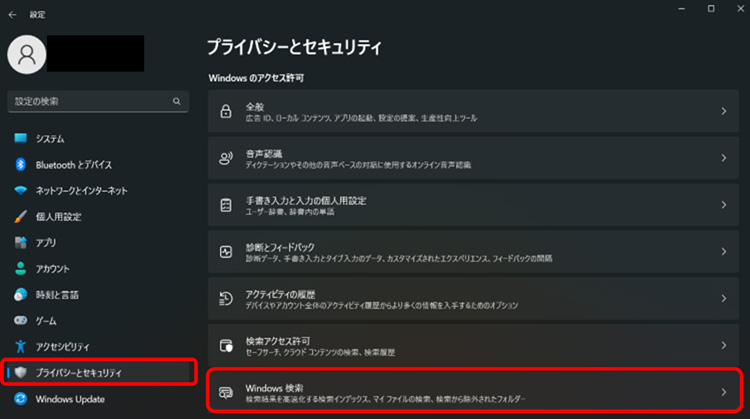
Task: Click the globe clock icon for 時刻と言語
Action: 21,295
